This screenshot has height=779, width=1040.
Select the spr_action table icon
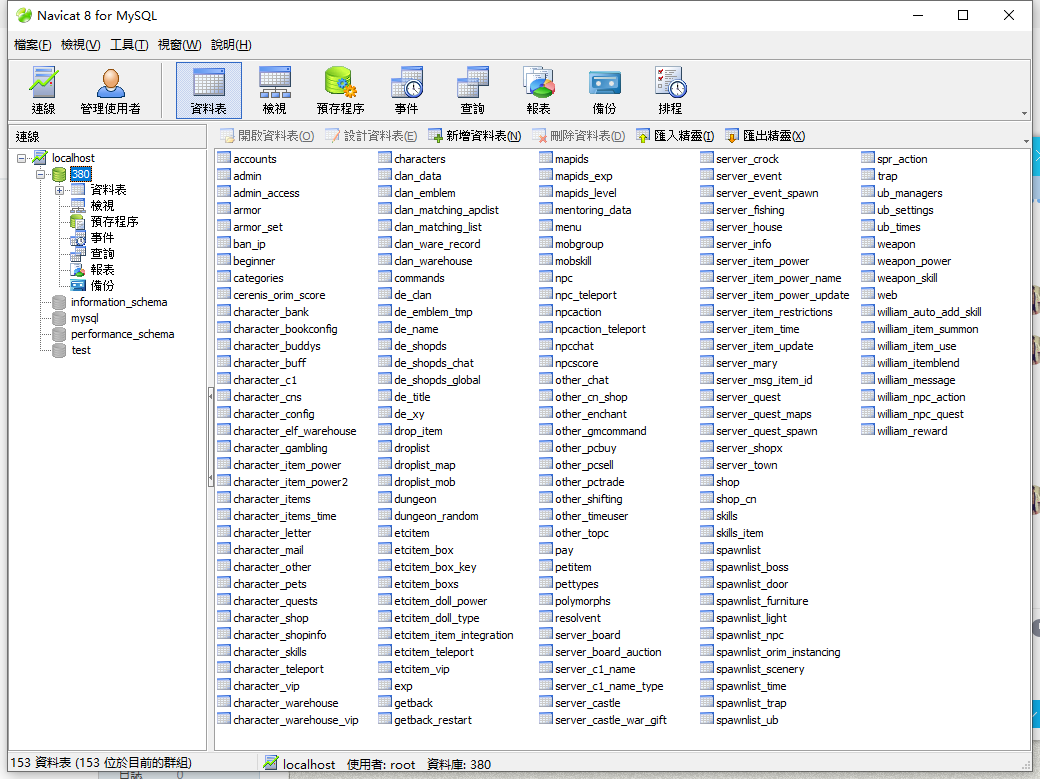coord(868,158)
